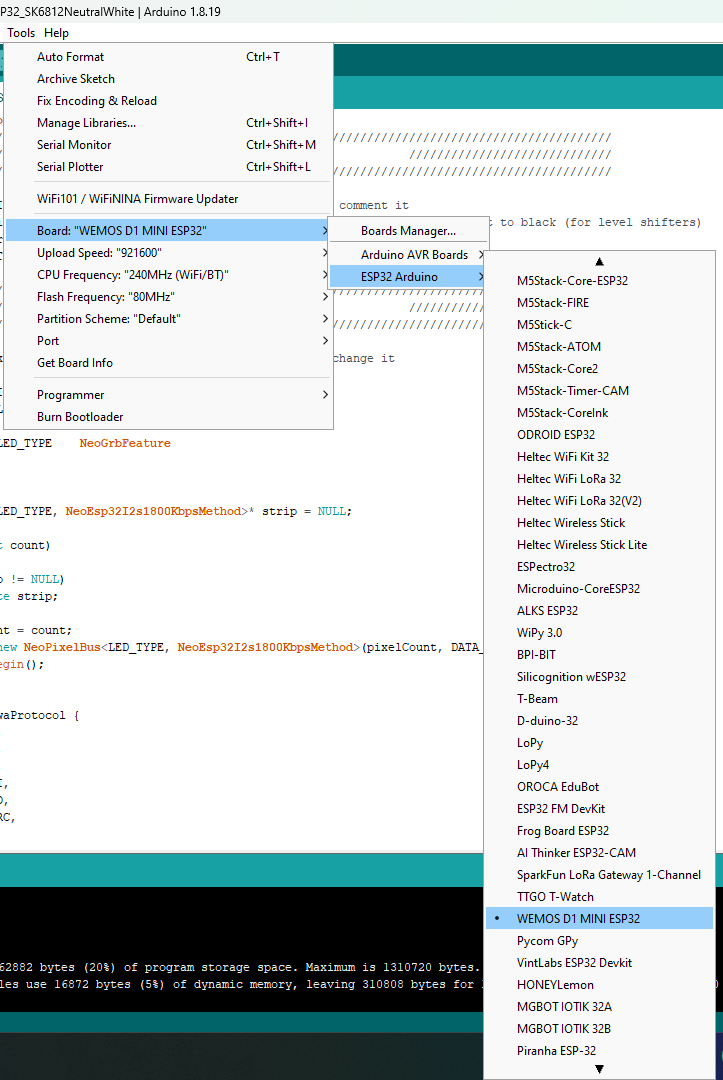Choose TTGO T-Watch
The height and width of the screenshot is (1080, 723).
click(599, 897)
